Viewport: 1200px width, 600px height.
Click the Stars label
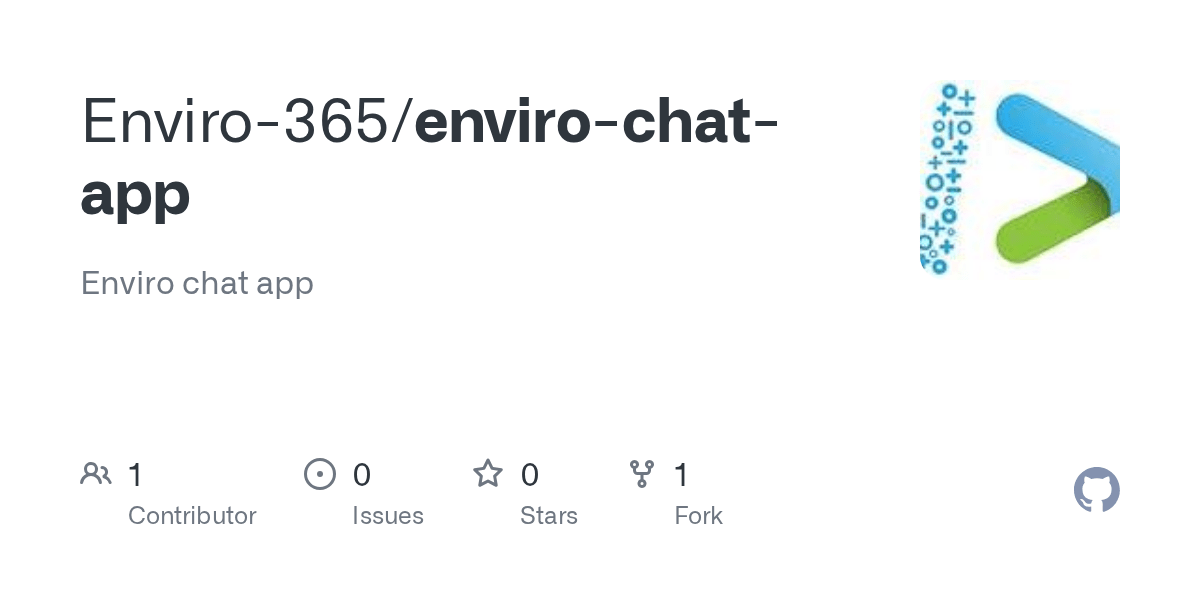pos(549,516)
